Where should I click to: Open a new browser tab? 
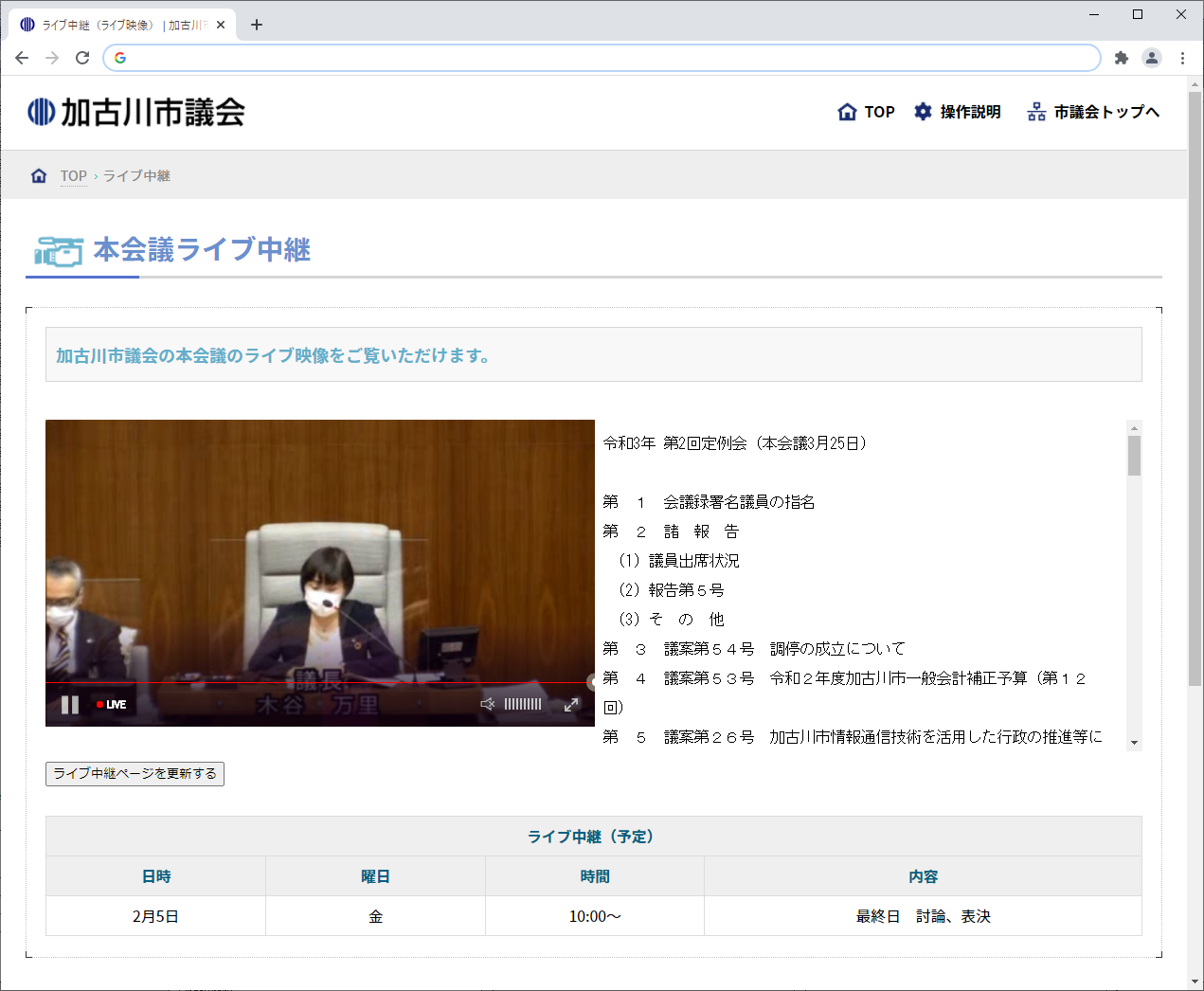(x=257, y=25)
